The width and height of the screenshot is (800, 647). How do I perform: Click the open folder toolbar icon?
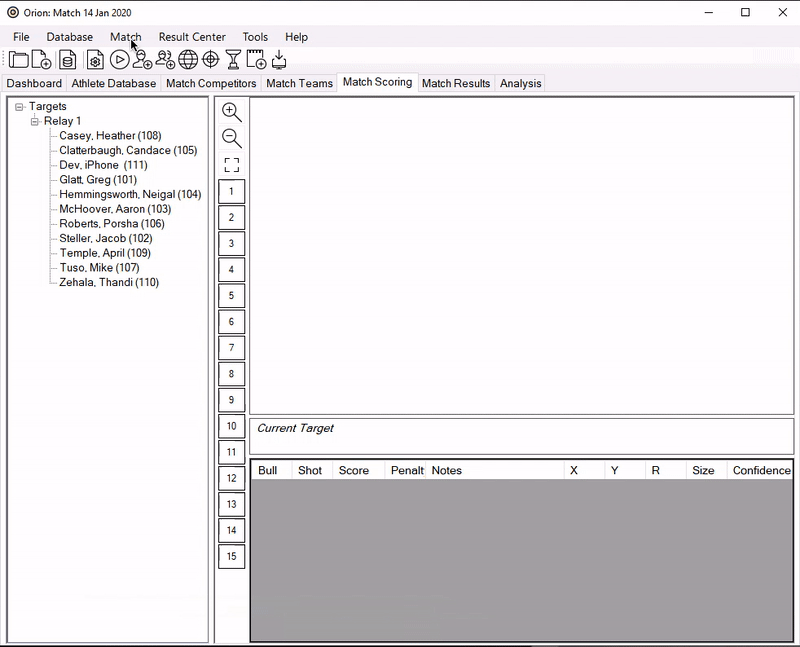(x=18, y=60)
